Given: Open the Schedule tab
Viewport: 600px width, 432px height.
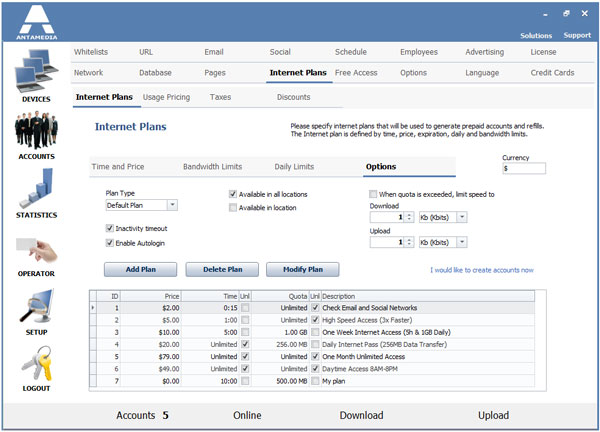Looking at the screenshot, I should [x=351, y=52].
